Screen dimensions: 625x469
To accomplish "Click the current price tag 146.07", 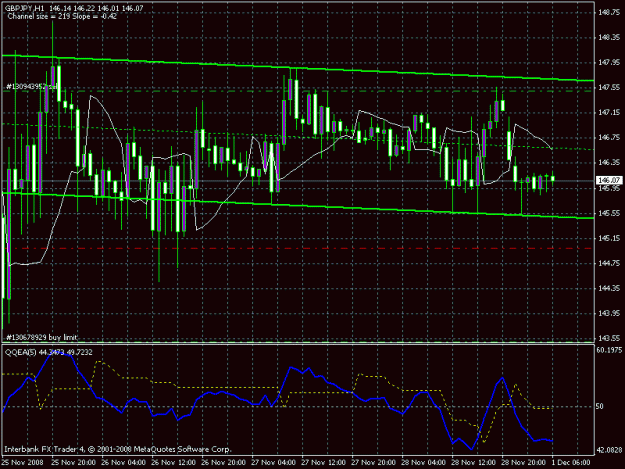I will coord(609,181).
